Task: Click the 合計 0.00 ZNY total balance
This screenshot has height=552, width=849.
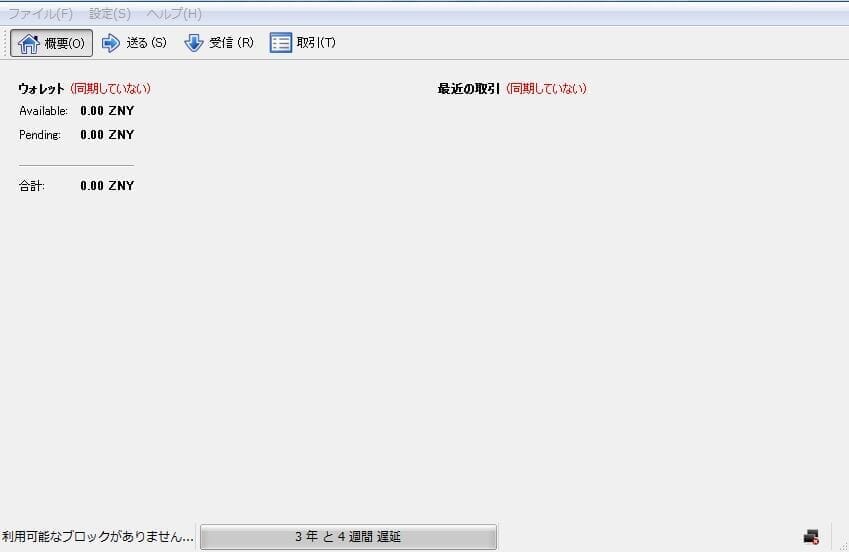Action: pos(107,185)
